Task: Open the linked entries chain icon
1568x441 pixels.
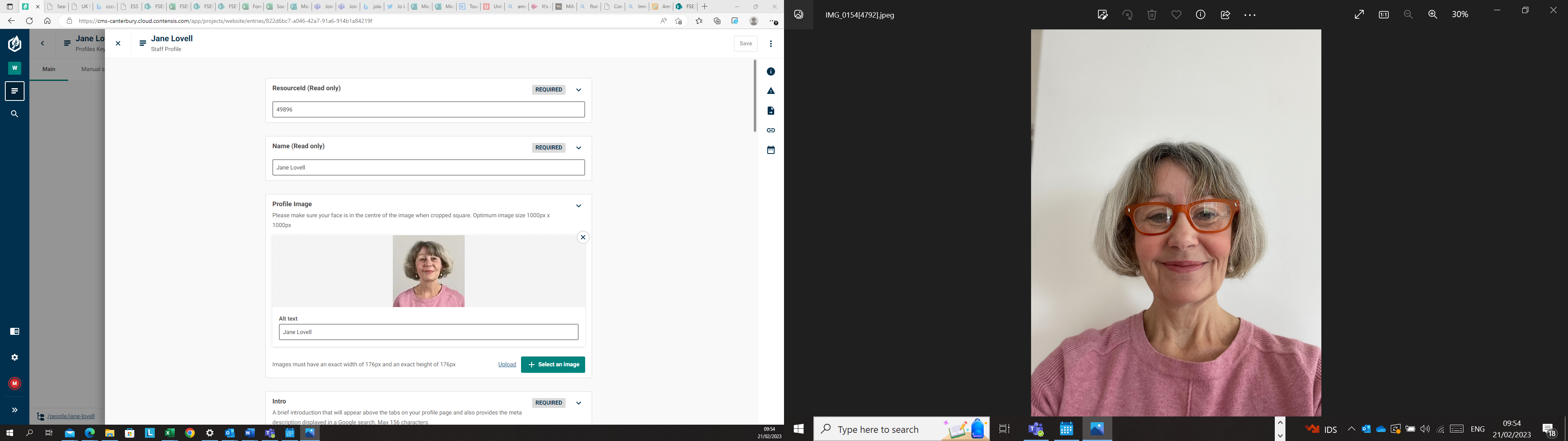Action: tap(771, 130)
